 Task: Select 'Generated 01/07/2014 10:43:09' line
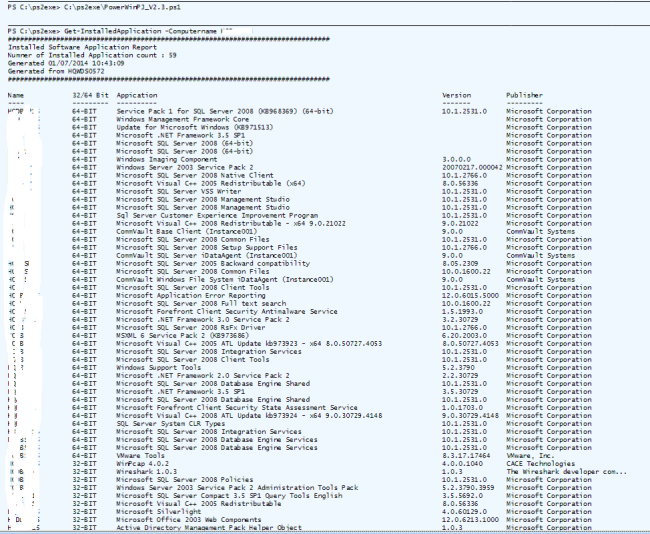(65, 63)
